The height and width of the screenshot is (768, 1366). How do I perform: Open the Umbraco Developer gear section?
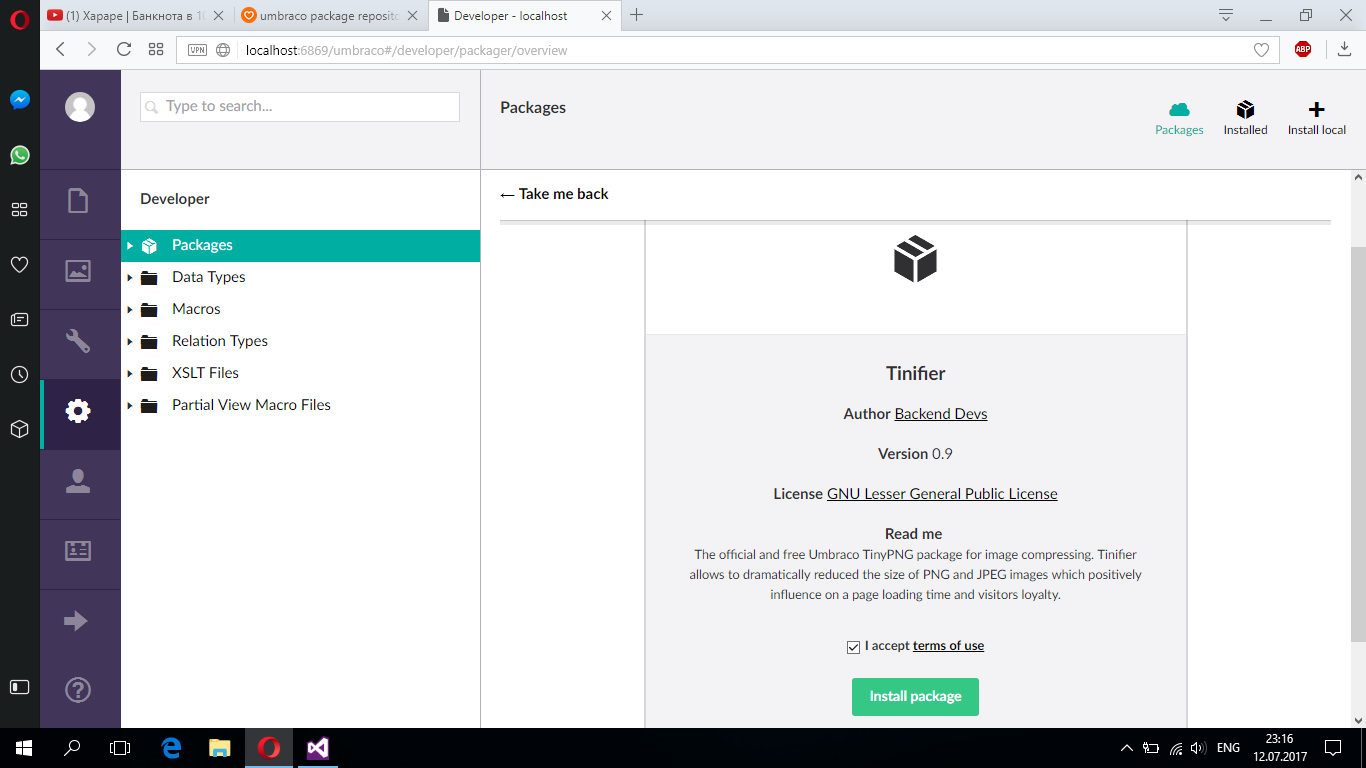(x=78, y=410)
